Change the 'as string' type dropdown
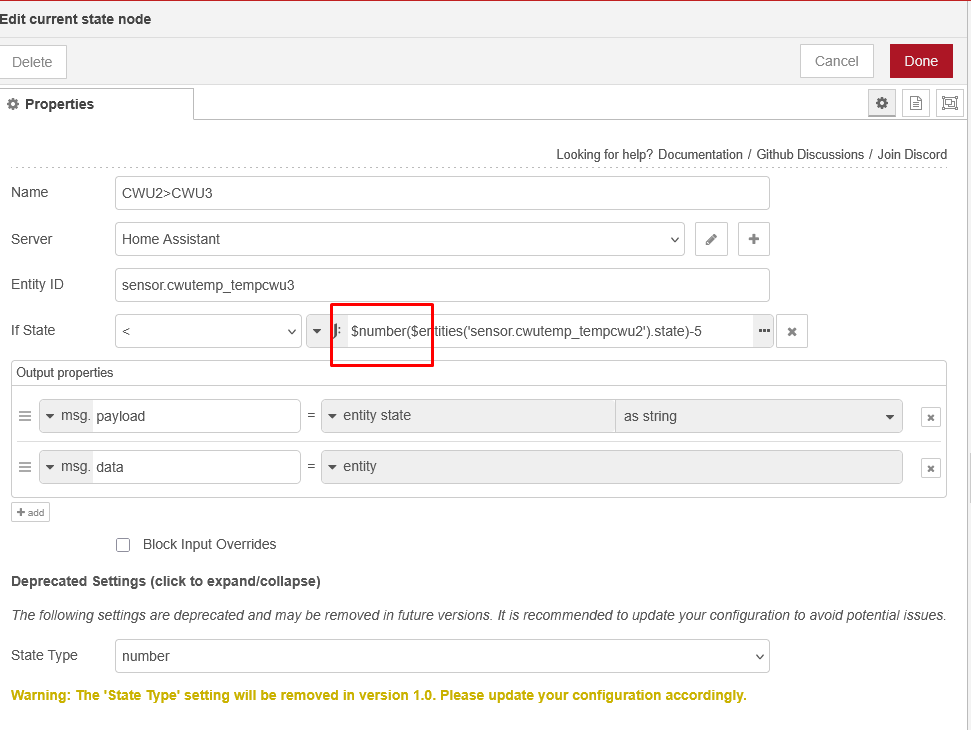 (x=758, y=416)
